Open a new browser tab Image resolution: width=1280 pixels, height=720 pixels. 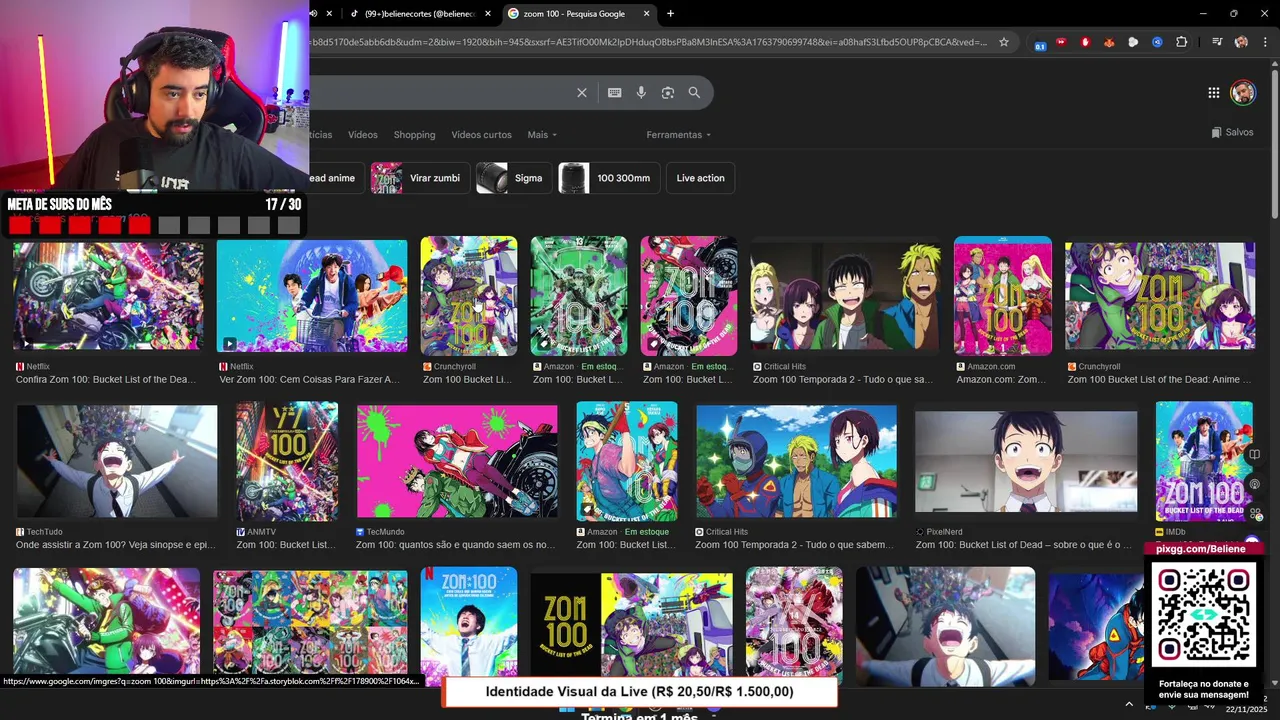coord(670,13)
